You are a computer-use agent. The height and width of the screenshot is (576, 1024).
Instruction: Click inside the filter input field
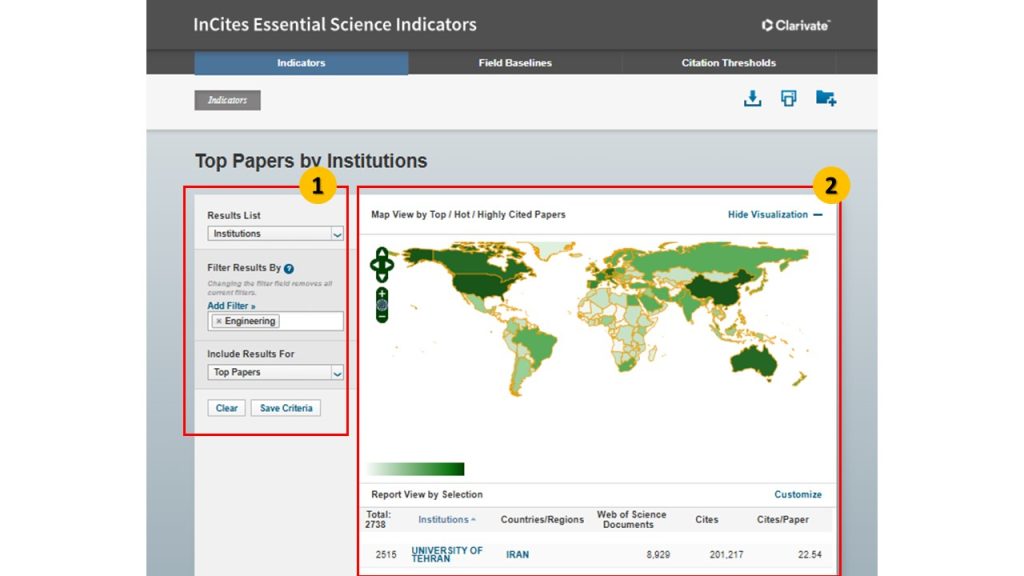pyautogui.click(x=311, y=321)
